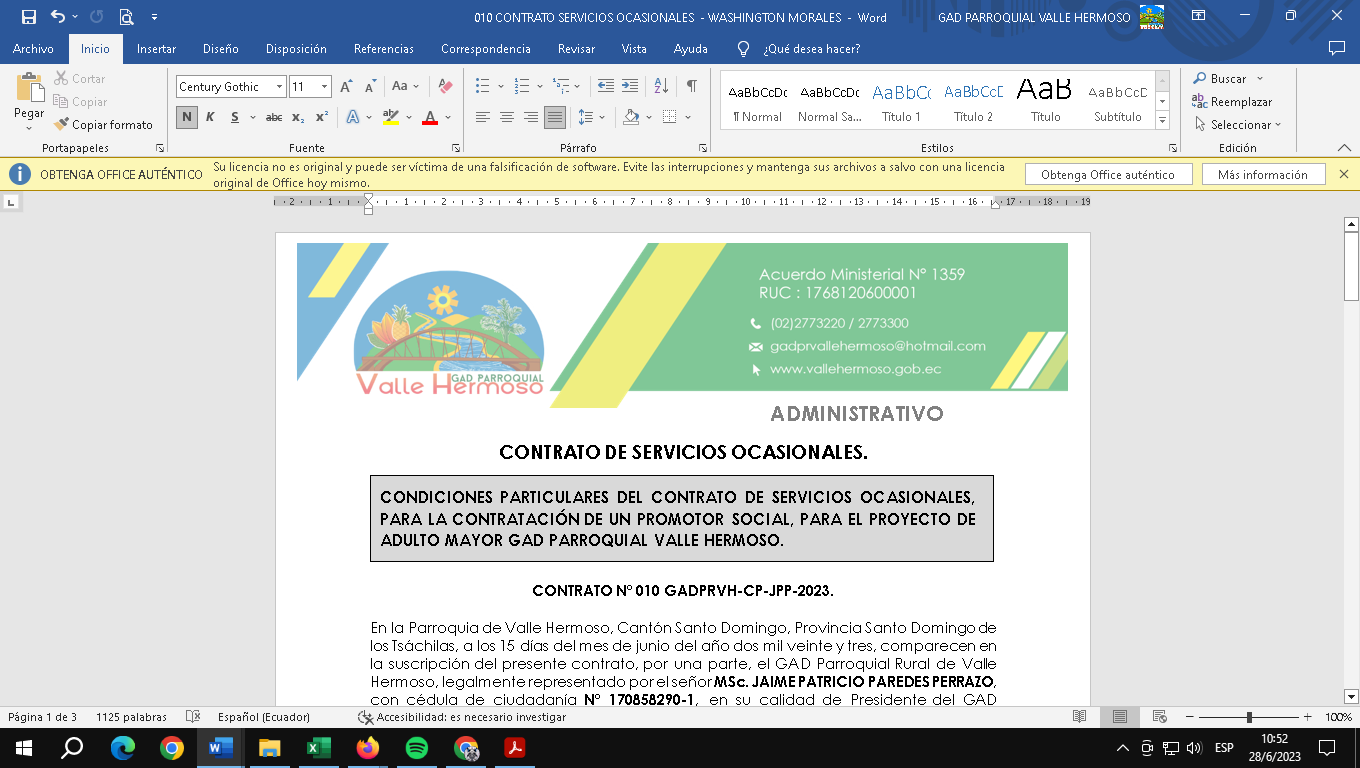This screenshot has height=768, width=1360.
Task: Open Excel from the taskbar
Action: pyautogui.click(x=319, y=748)
